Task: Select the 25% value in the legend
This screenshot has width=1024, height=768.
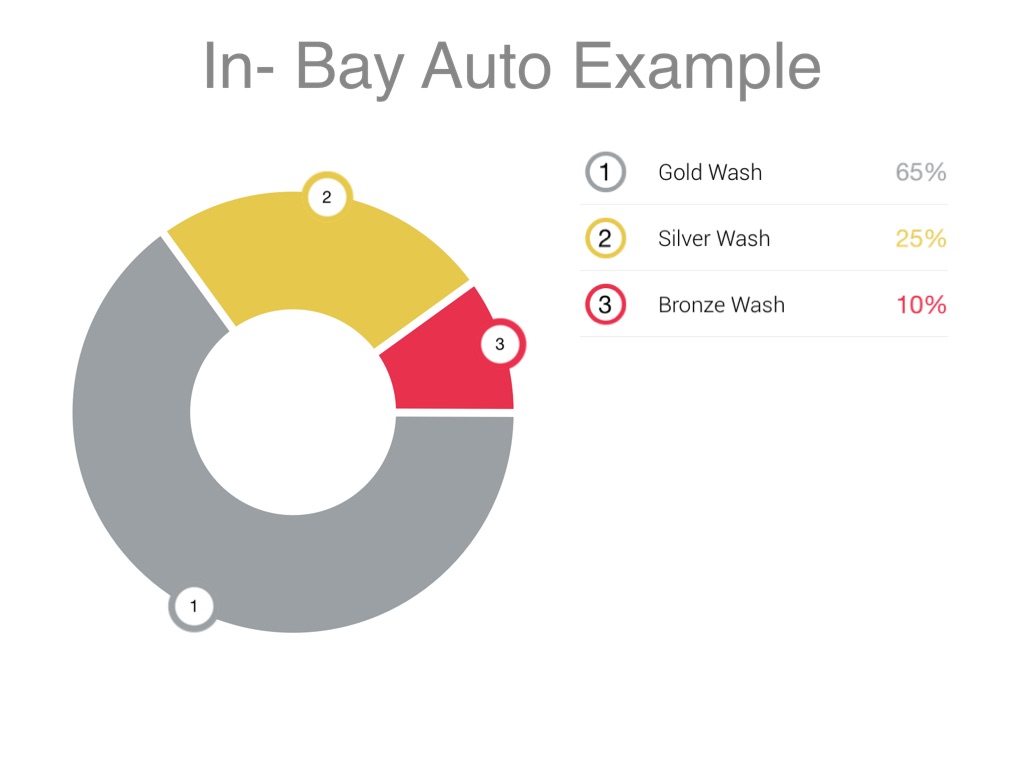Action: [921, 239]
